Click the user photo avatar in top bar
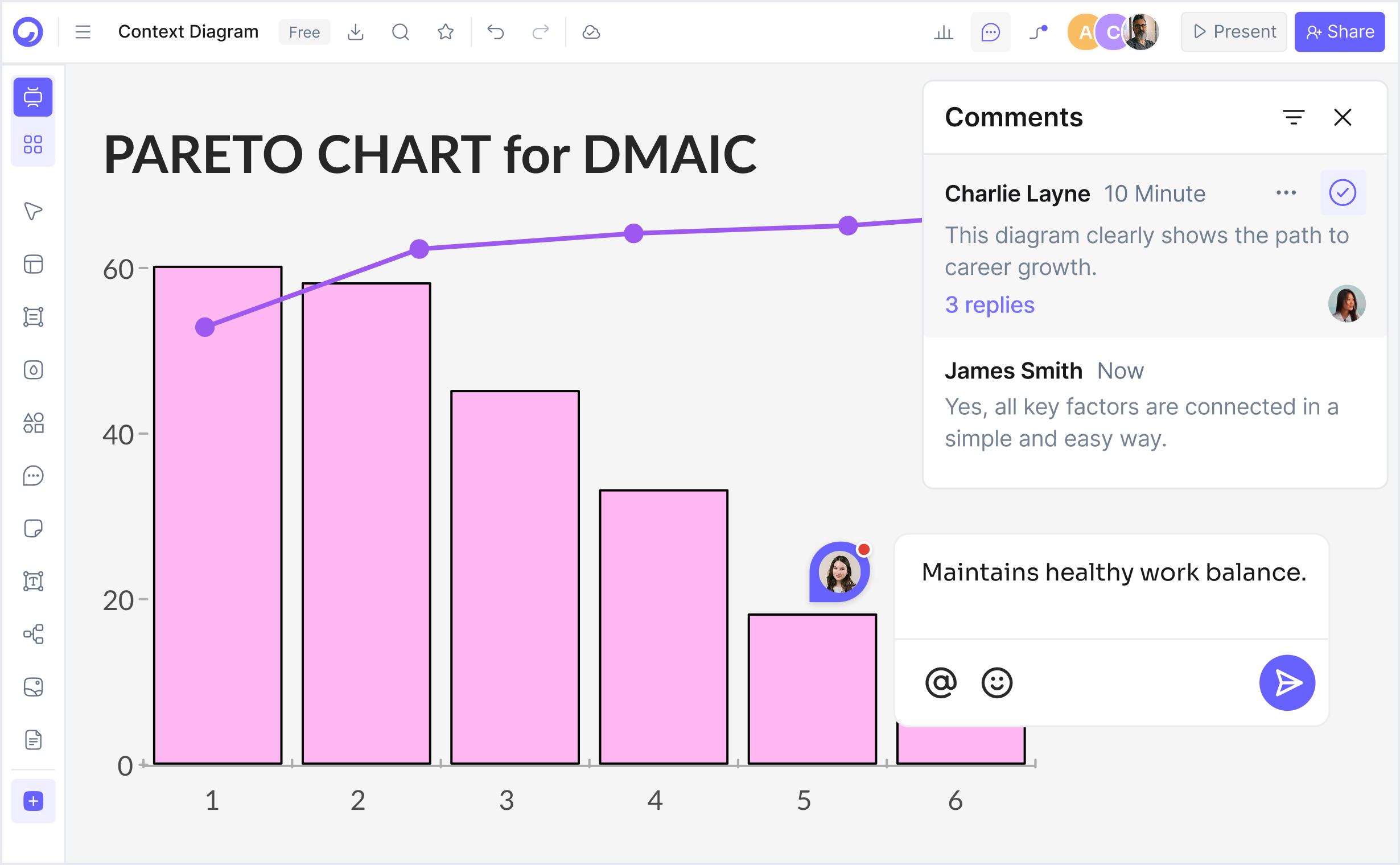The height and width of the screenshot is (865, 1400). point(1142,32)
